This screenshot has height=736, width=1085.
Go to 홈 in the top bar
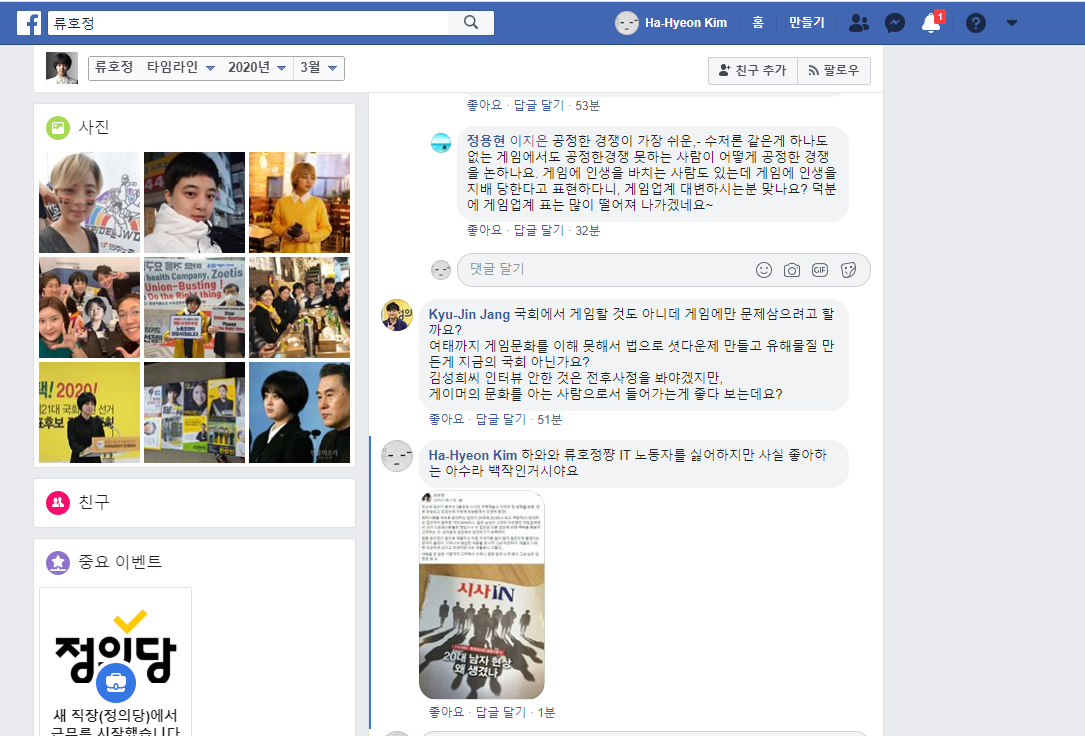(758, 23)
